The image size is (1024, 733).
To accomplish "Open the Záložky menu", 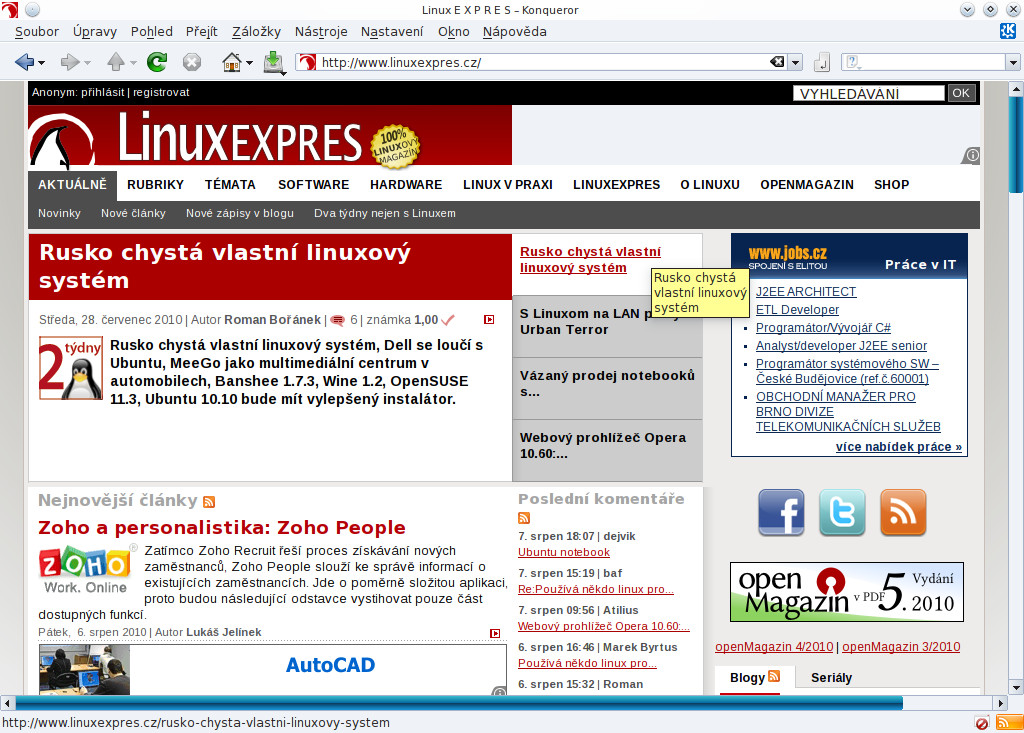I will click(x=256, y=31).
